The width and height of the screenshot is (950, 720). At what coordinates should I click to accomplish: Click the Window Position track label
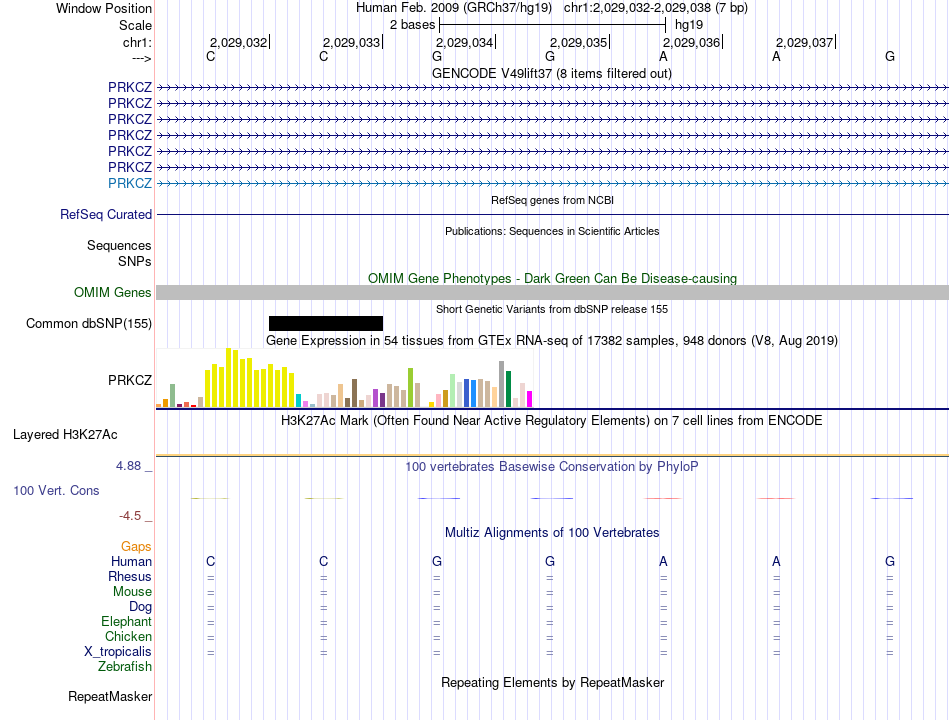click(x=104, y=8)
